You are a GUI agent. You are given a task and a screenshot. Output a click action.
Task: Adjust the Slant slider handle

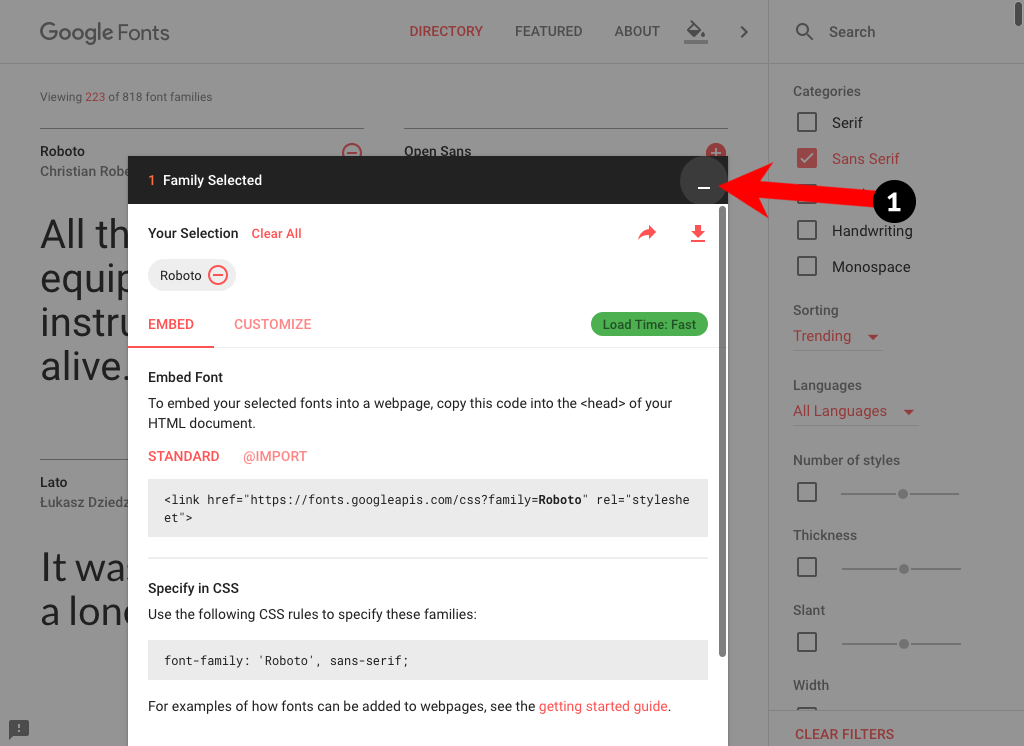click(904, 644)
